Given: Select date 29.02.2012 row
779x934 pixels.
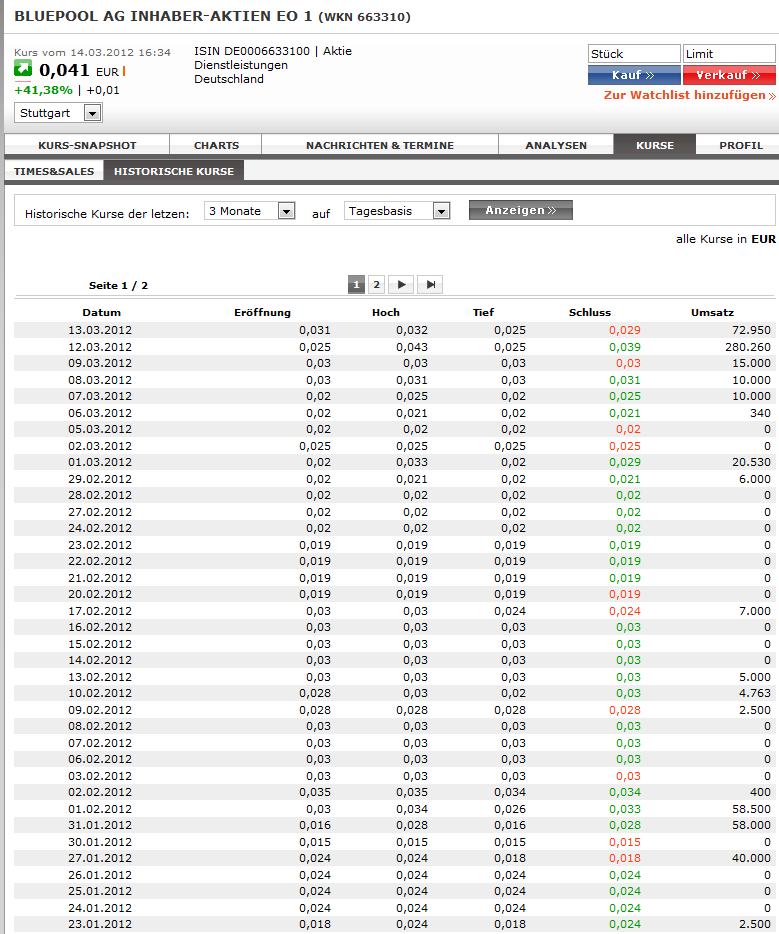Looking at the screenshot, I should [x=394, y=479].
